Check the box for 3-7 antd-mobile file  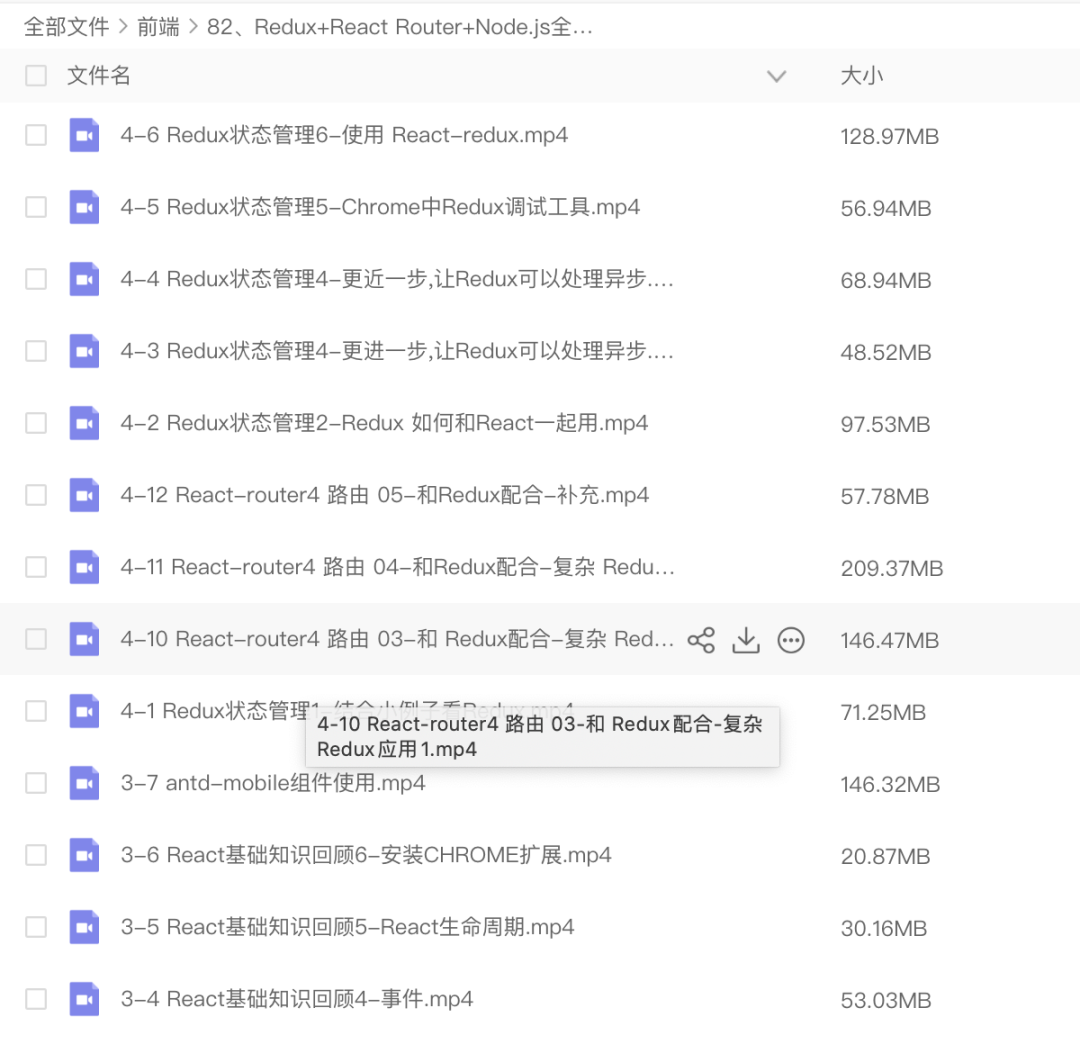pyautogui.click(x=36, y=783)
